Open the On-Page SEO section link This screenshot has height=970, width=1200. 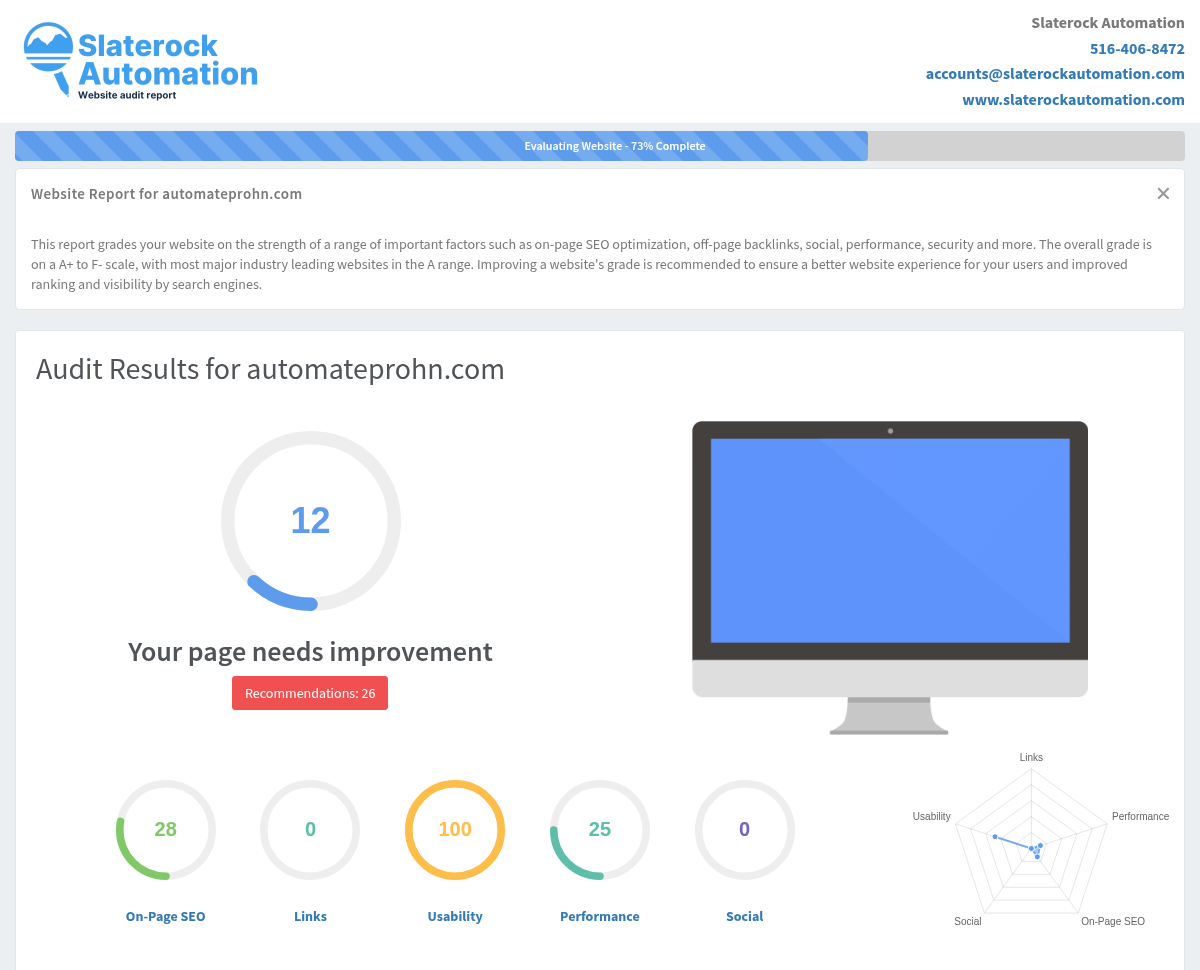165,916
